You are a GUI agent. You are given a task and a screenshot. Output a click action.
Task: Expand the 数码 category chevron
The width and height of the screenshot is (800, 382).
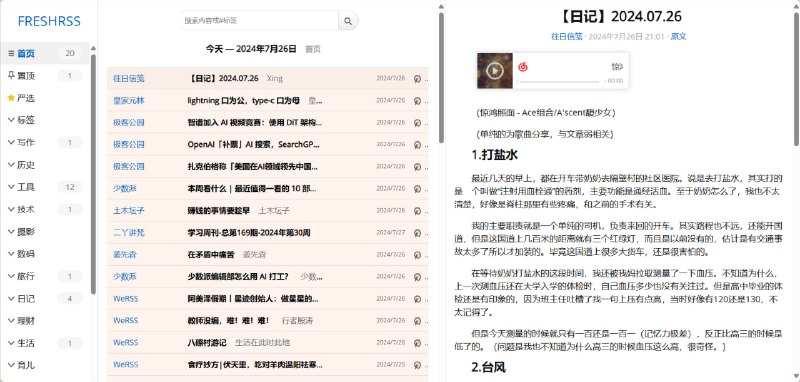pyautogui.click(x=11, y=253)
